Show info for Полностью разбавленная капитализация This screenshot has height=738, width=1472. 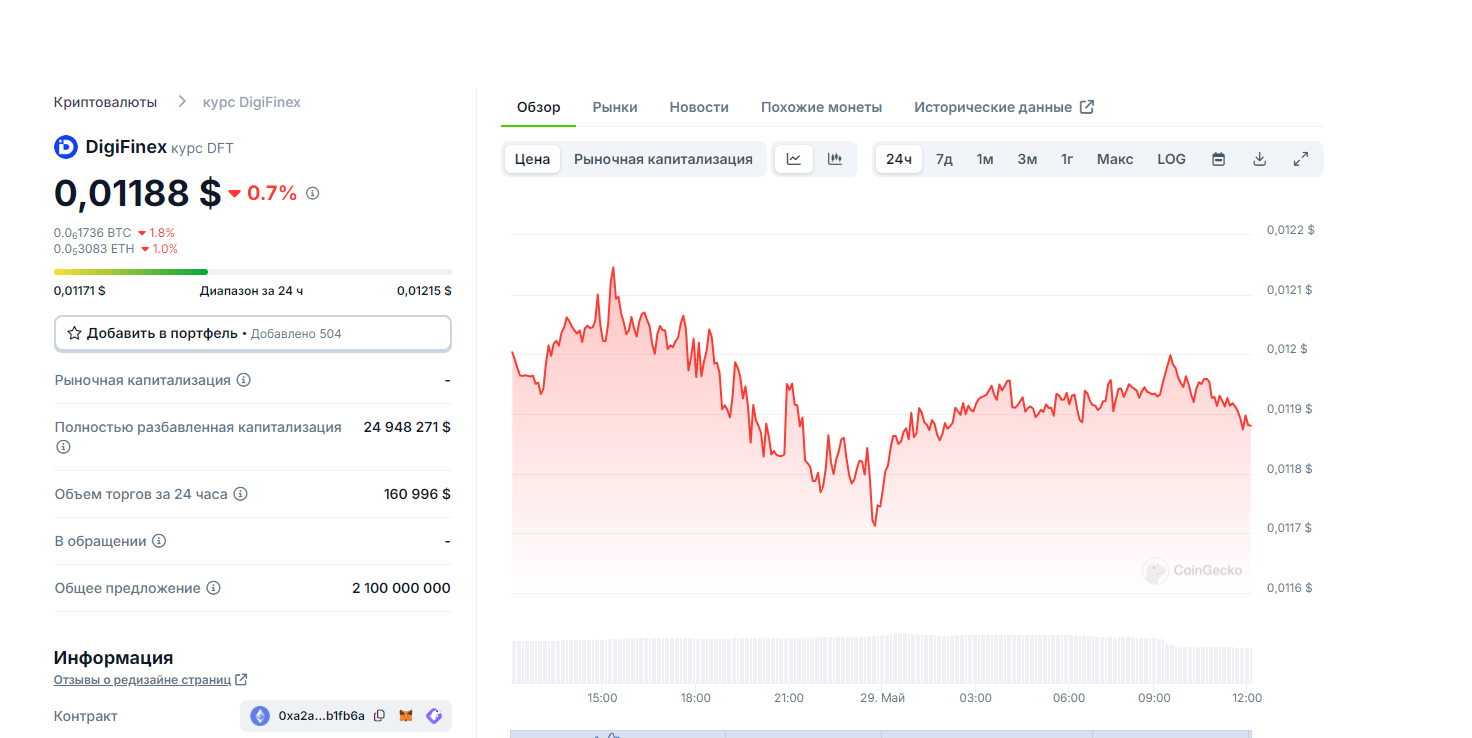(x=63, y=447)
